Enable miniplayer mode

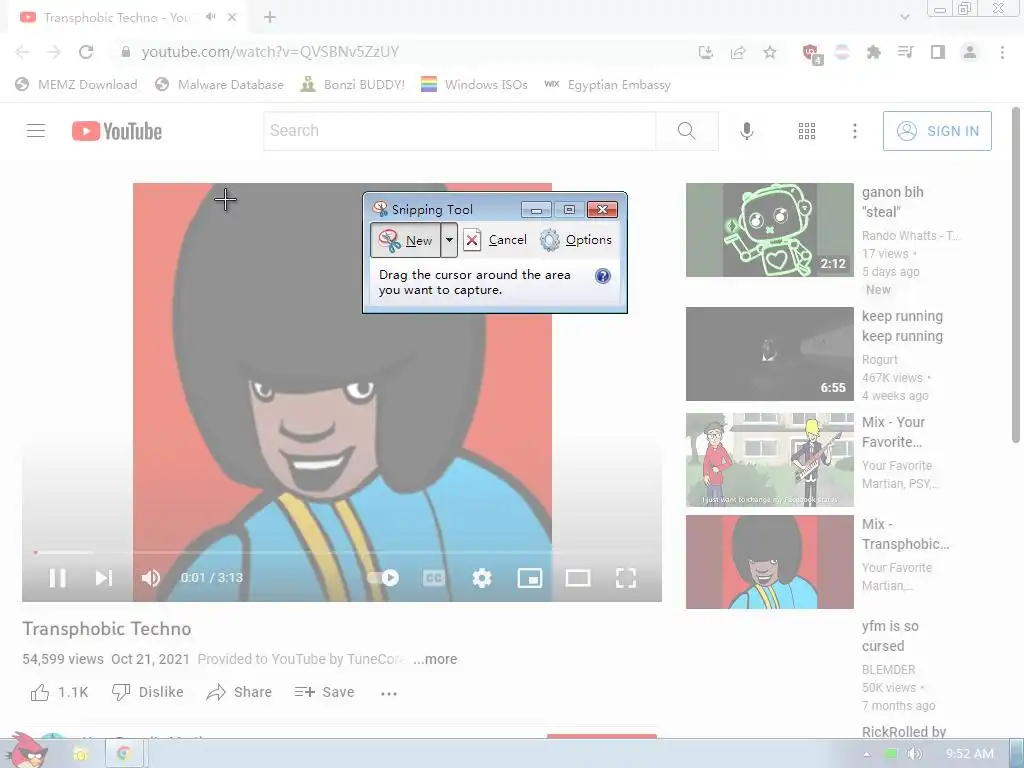(530, 578)
